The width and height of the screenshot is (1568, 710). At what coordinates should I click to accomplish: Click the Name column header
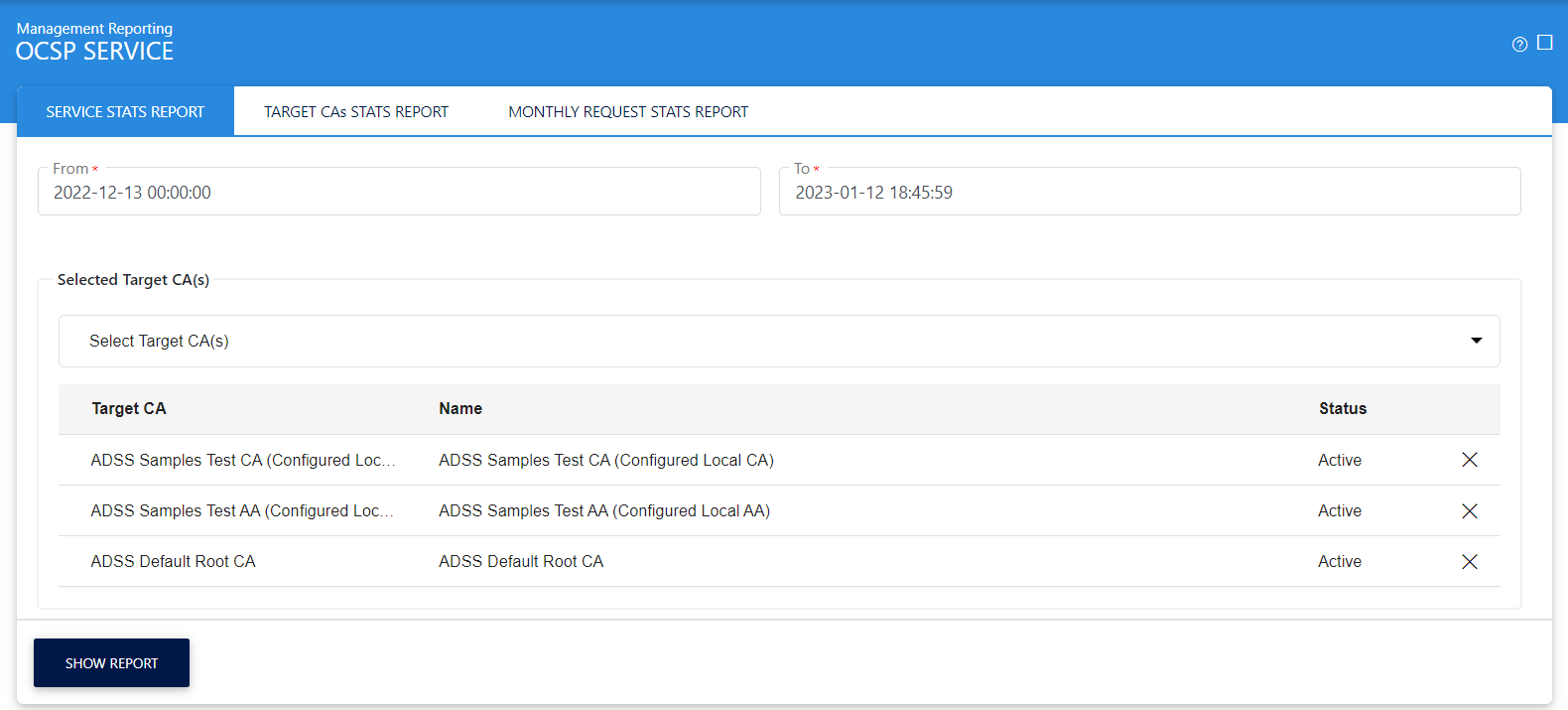pyautogui.click(x=460, y=408)
